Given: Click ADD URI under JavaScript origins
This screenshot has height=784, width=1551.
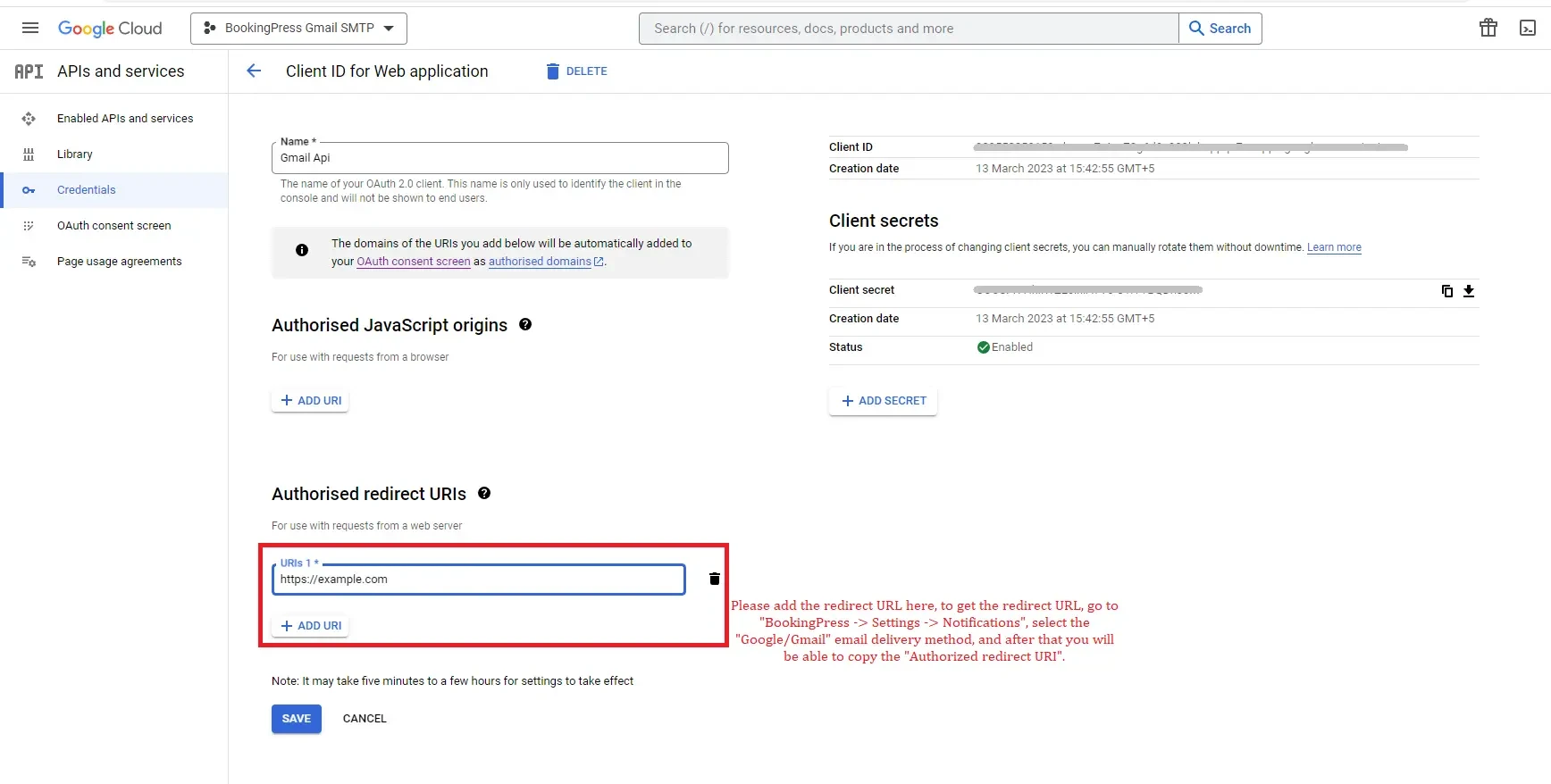Looking at the screenshot, I should pos(311,400).
